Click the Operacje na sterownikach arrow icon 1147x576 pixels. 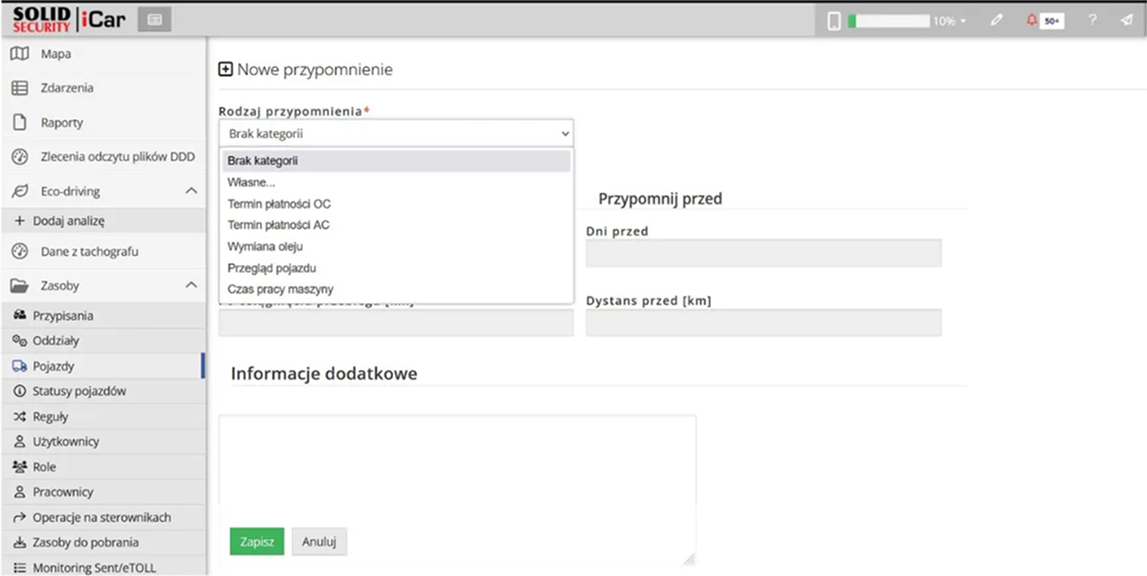(x=20, y=517)
